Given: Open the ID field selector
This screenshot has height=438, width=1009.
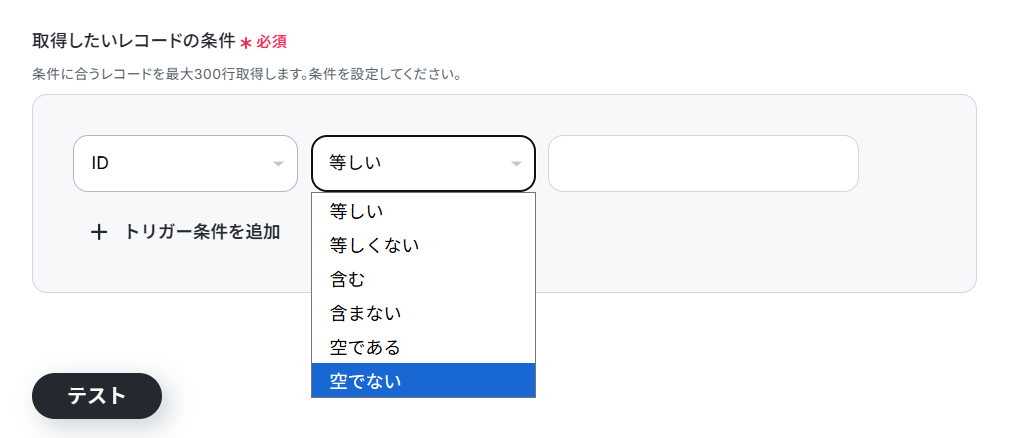Looking at the screenshot, I should [185, 163].
